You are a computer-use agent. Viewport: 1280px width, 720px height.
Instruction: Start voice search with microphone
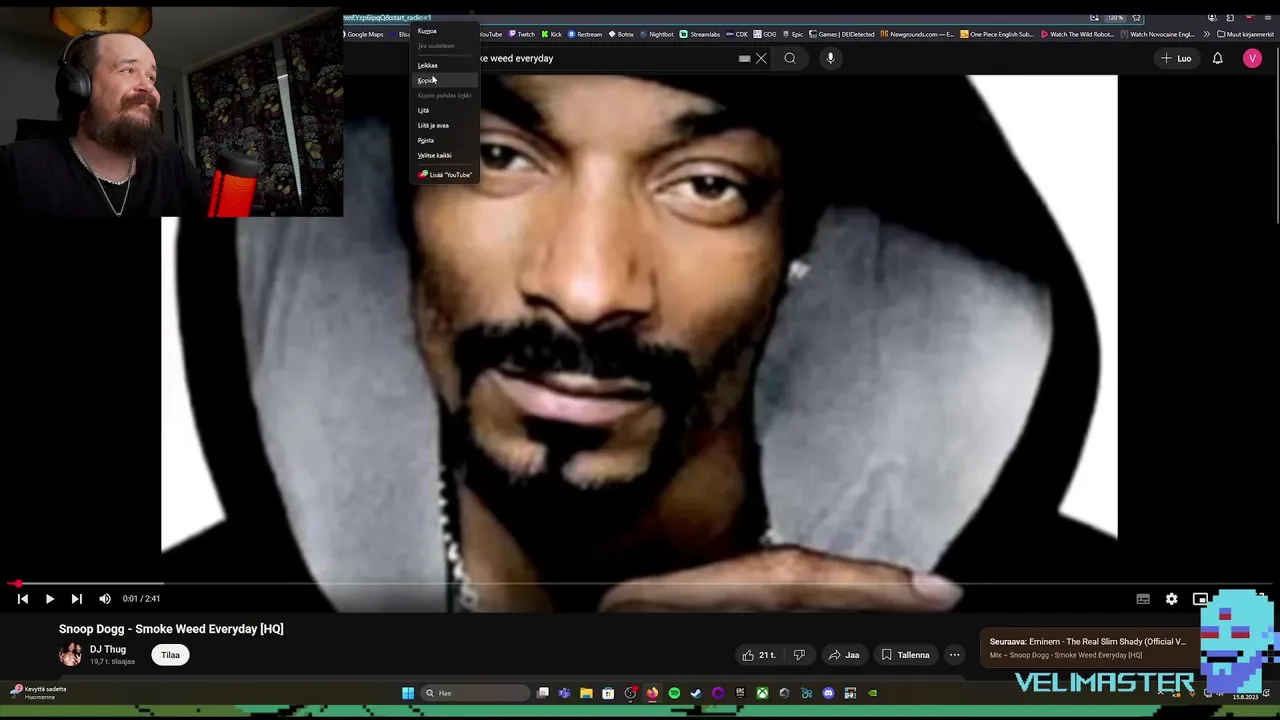[830, 58]
